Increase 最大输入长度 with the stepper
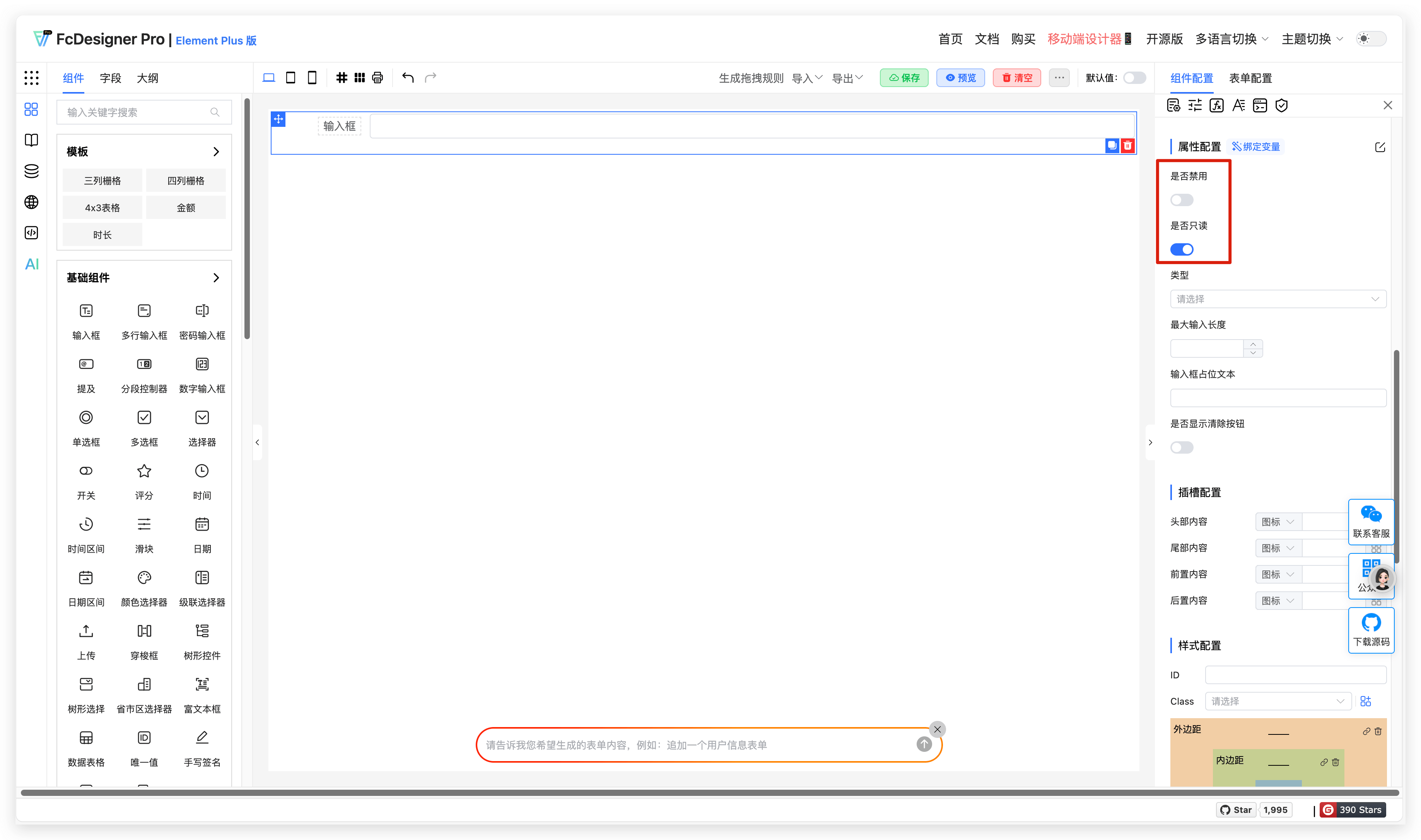The image size is (1421, 840). tap(1253, 344)
